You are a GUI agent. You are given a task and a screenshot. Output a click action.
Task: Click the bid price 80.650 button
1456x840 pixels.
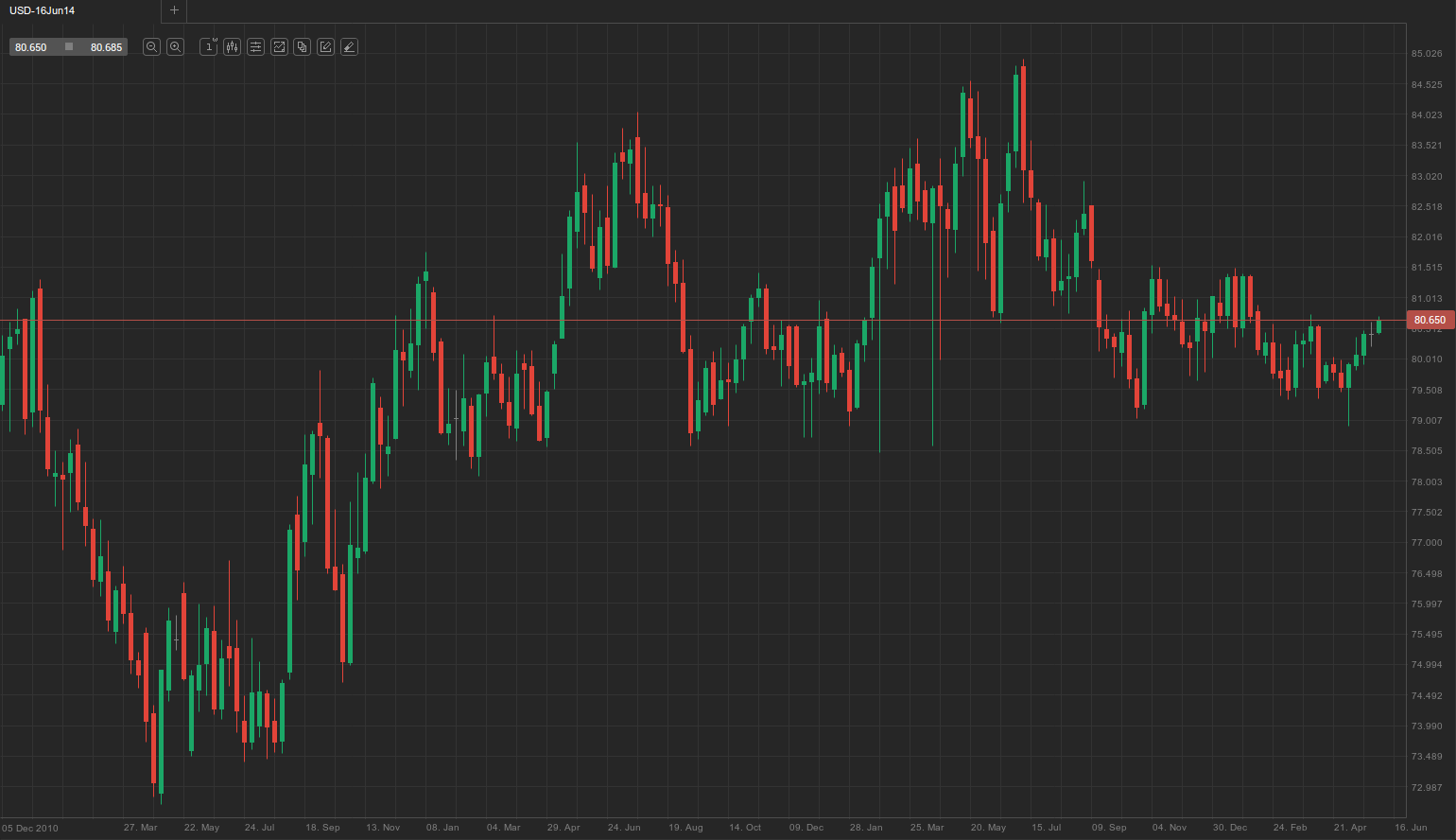point(31,47)
